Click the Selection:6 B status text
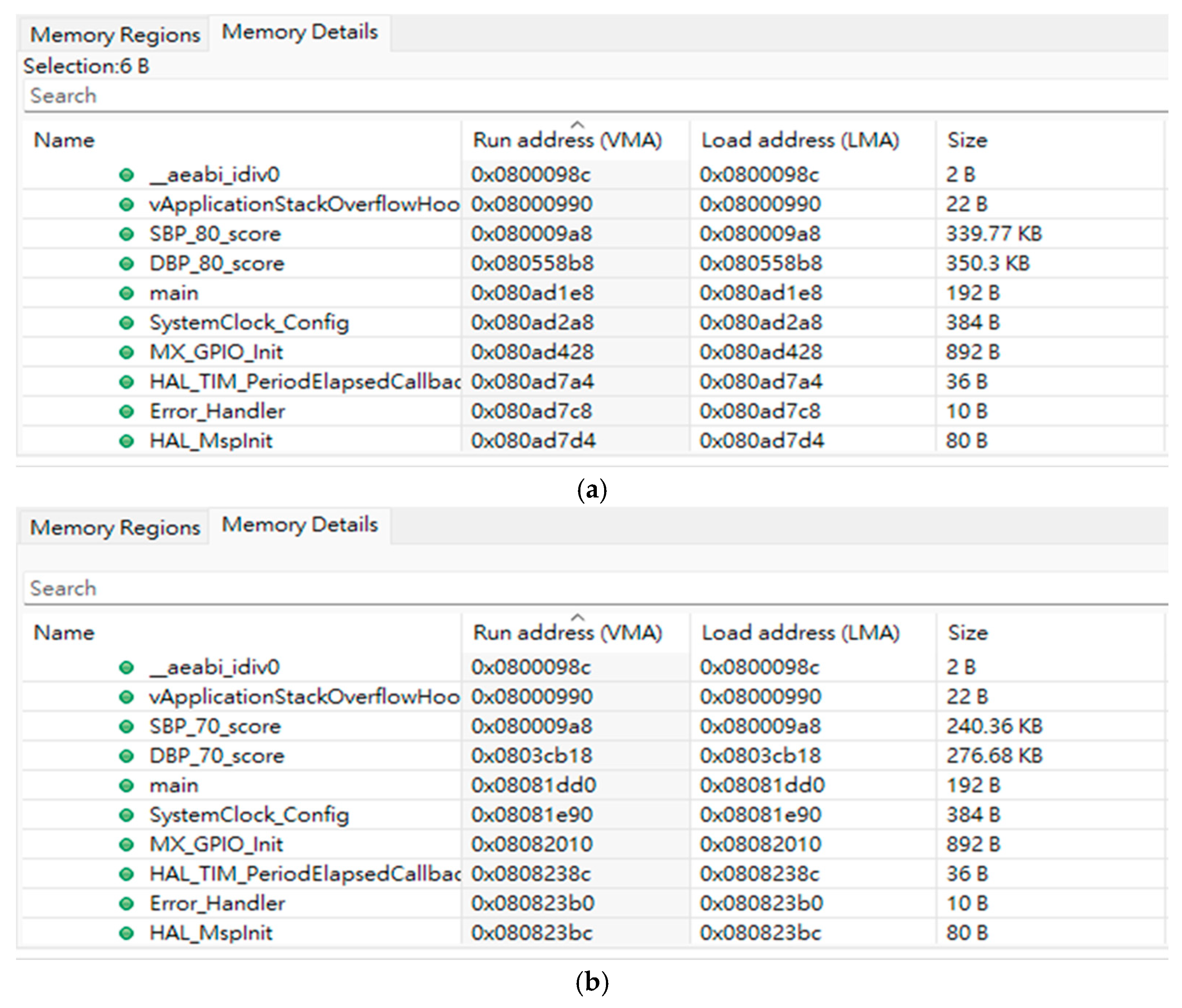 pos(86,66)
